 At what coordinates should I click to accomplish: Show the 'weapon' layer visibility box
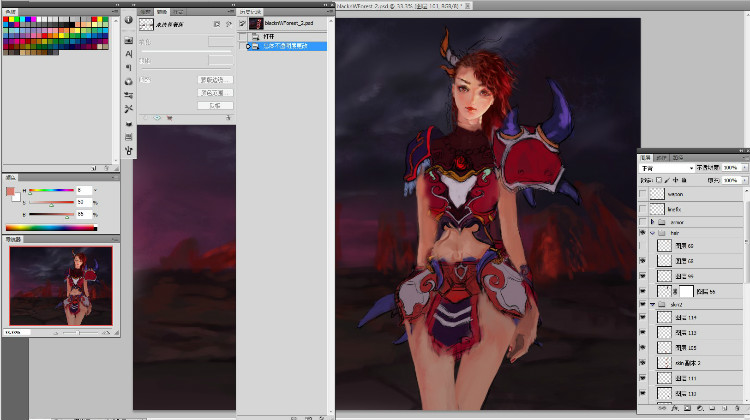642,194
